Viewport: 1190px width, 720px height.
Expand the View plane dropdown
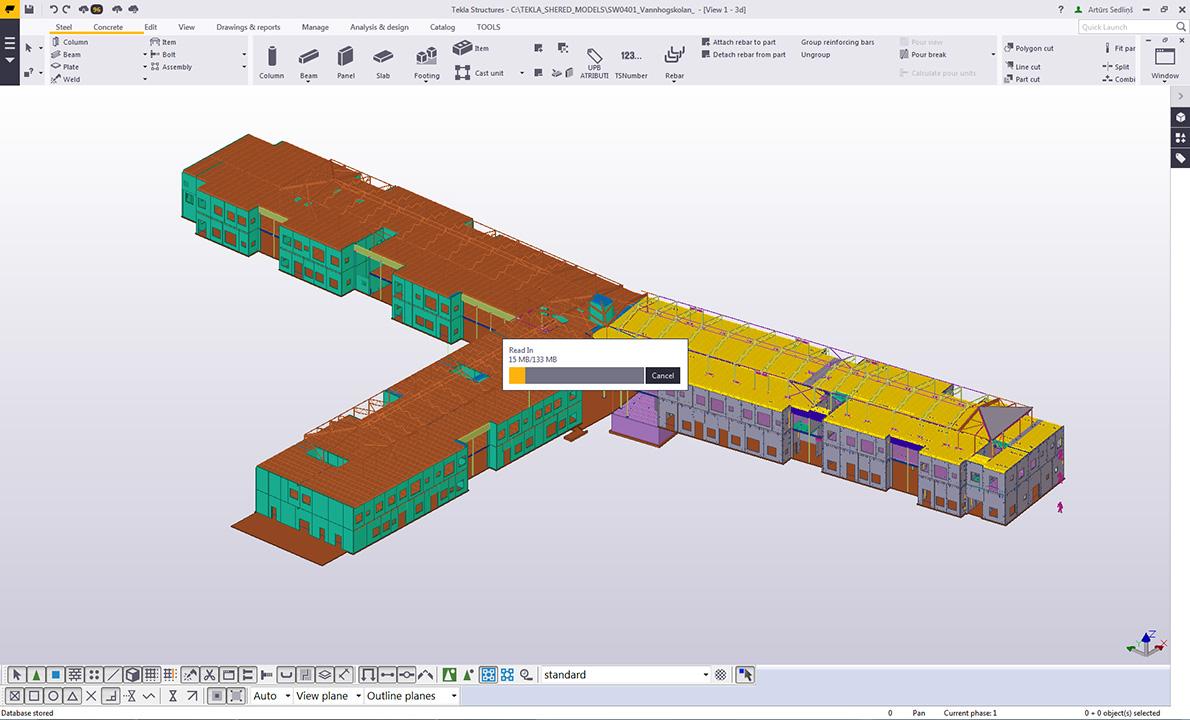[x=358, y=696]
